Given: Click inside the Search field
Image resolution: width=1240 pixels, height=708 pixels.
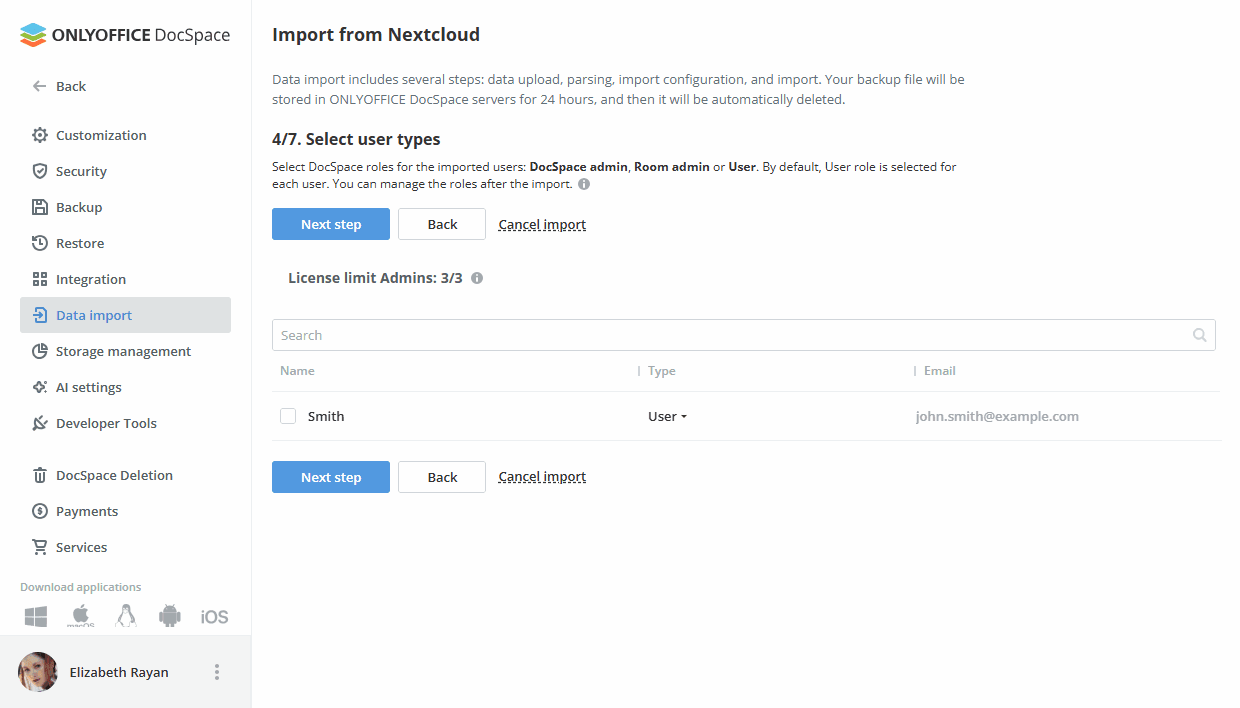Looking at the screenshot, I should [600, 334].
